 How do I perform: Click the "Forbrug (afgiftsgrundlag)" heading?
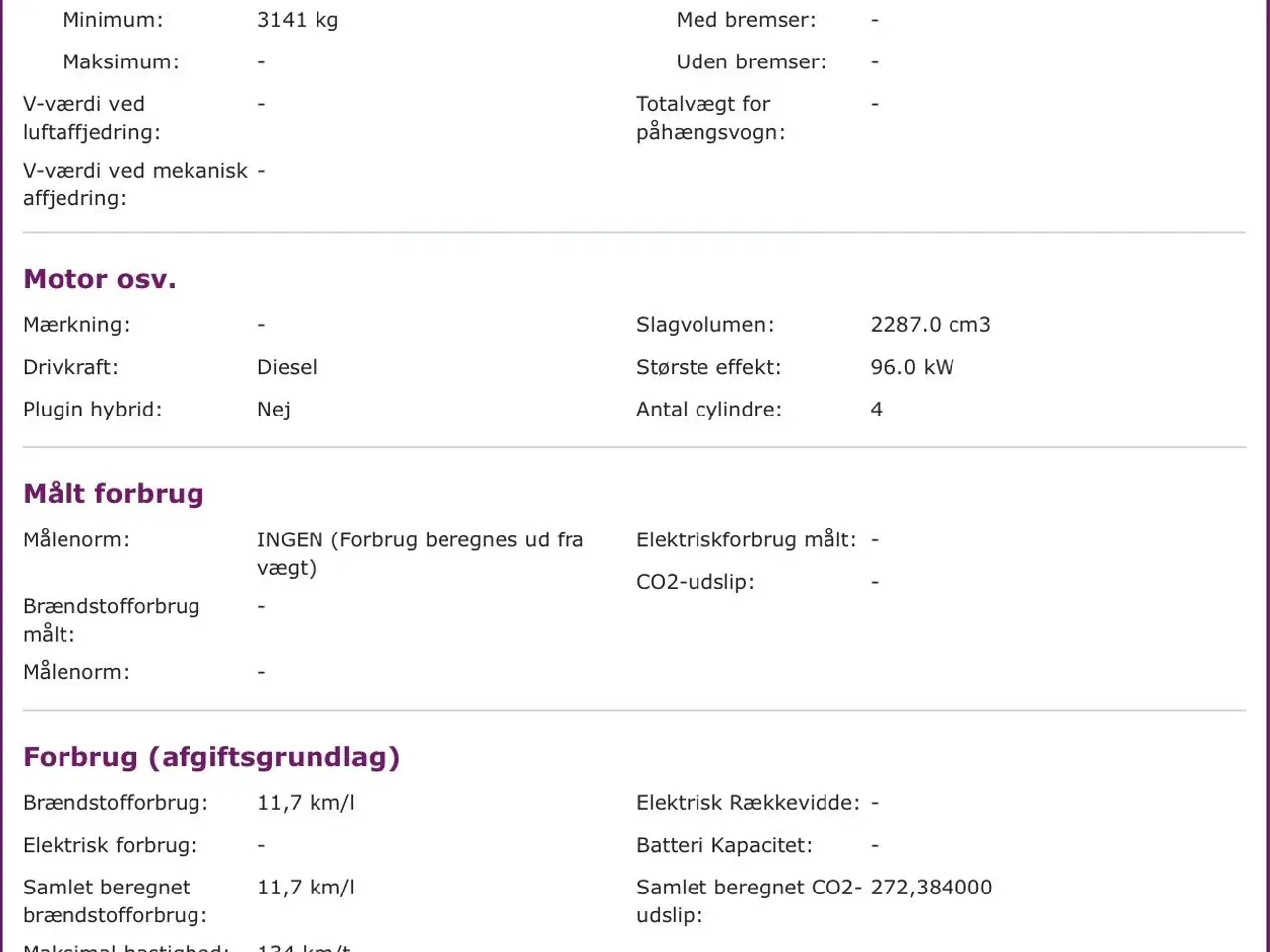pyautogui.click(x=211, y=757)
